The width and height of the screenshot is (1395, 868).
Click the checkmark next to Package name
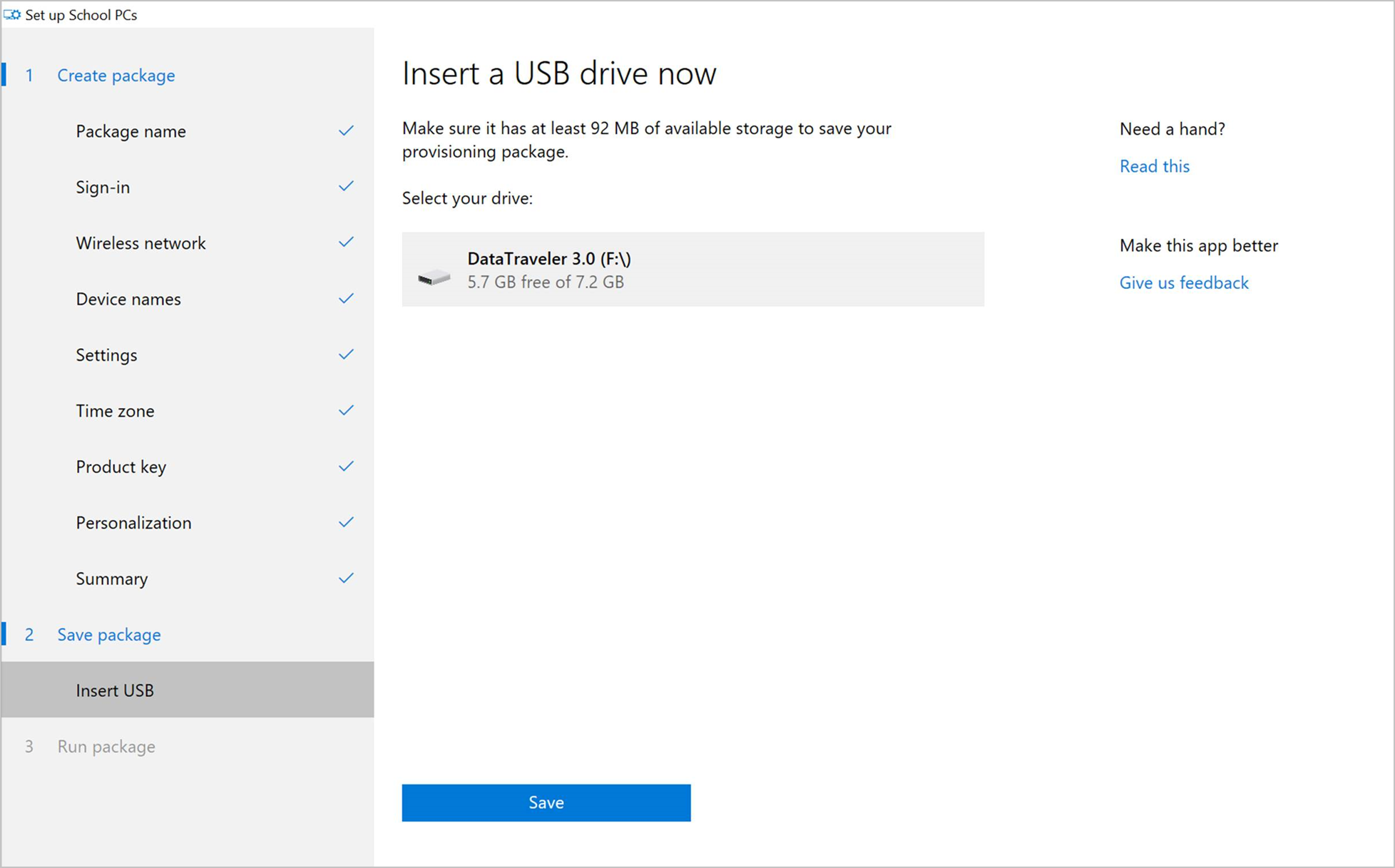[346, 131]
